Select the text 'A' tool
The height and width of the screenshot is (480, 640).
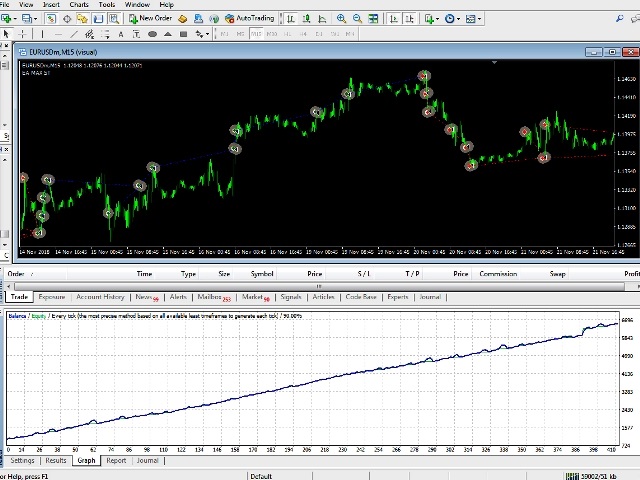point(121,34)
